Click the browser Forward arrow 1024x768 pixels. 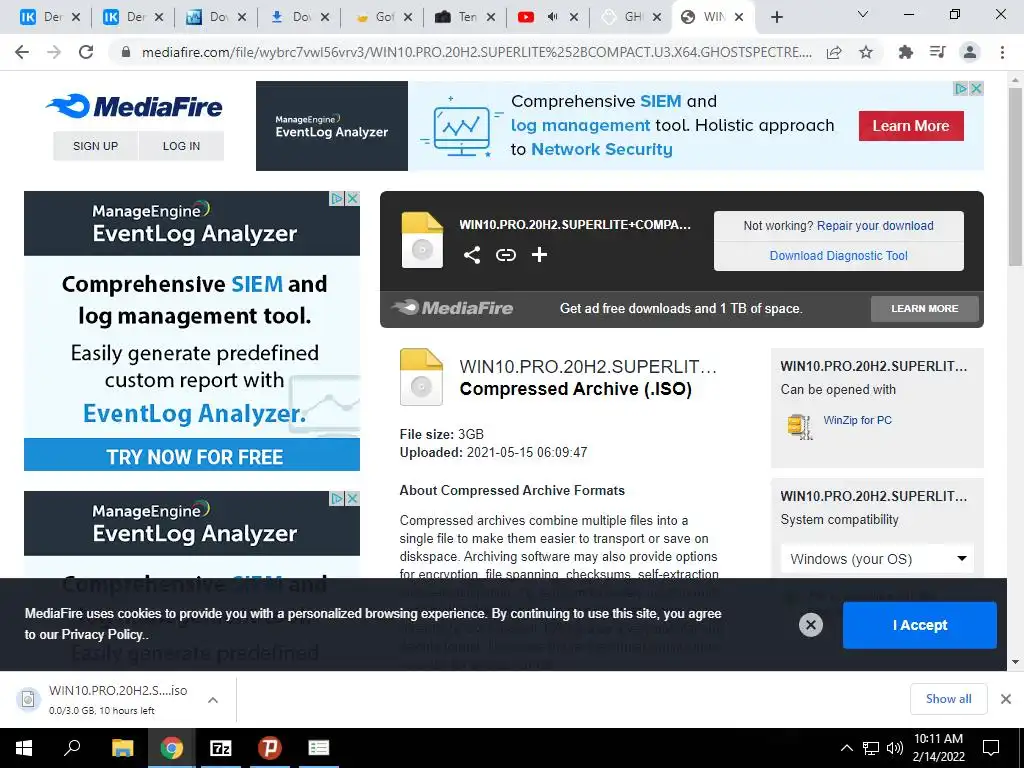(x=54, y=52)
